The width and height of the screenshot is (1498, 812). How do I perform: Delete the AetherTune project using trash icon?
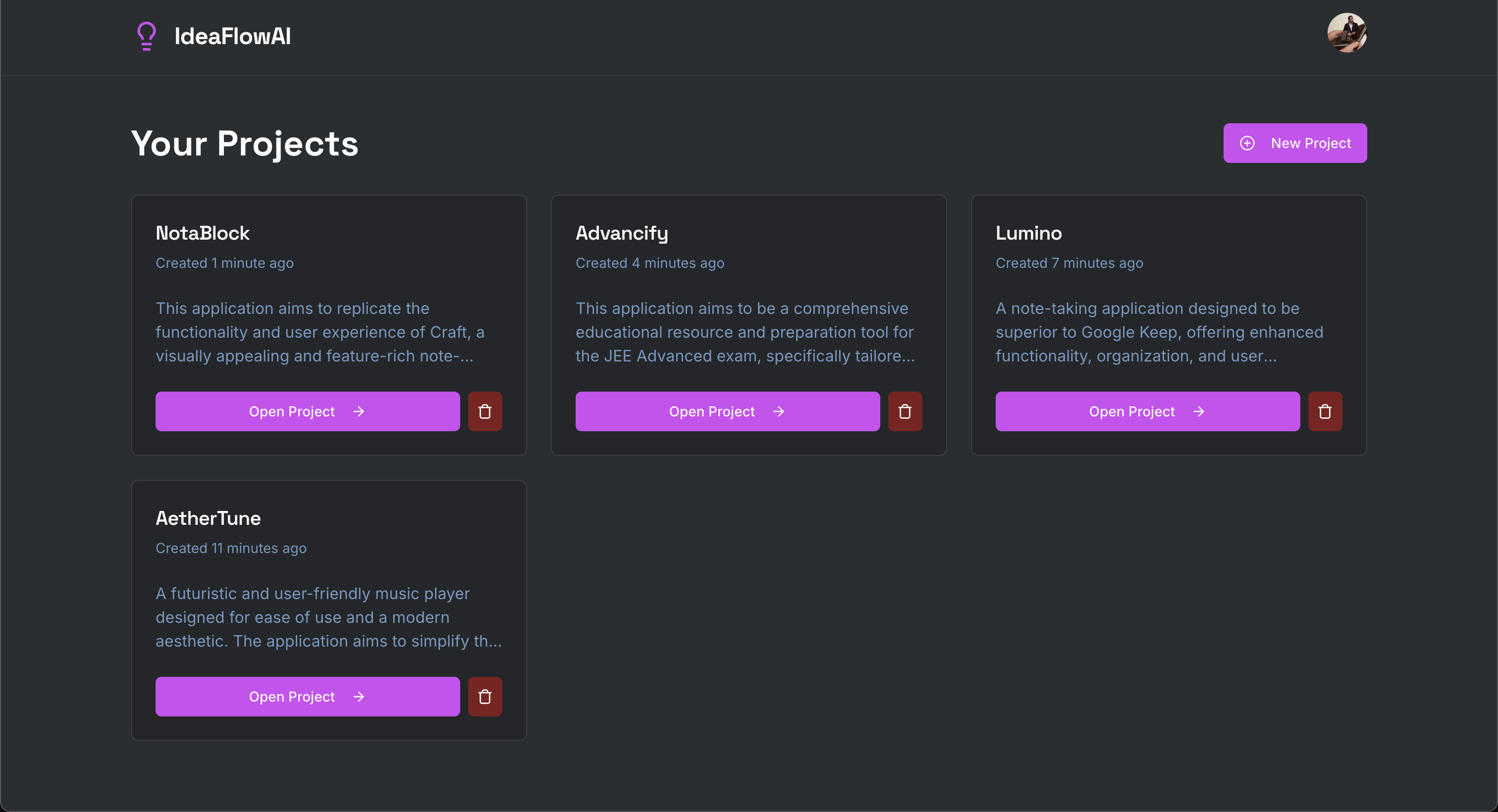pos(485,696)
